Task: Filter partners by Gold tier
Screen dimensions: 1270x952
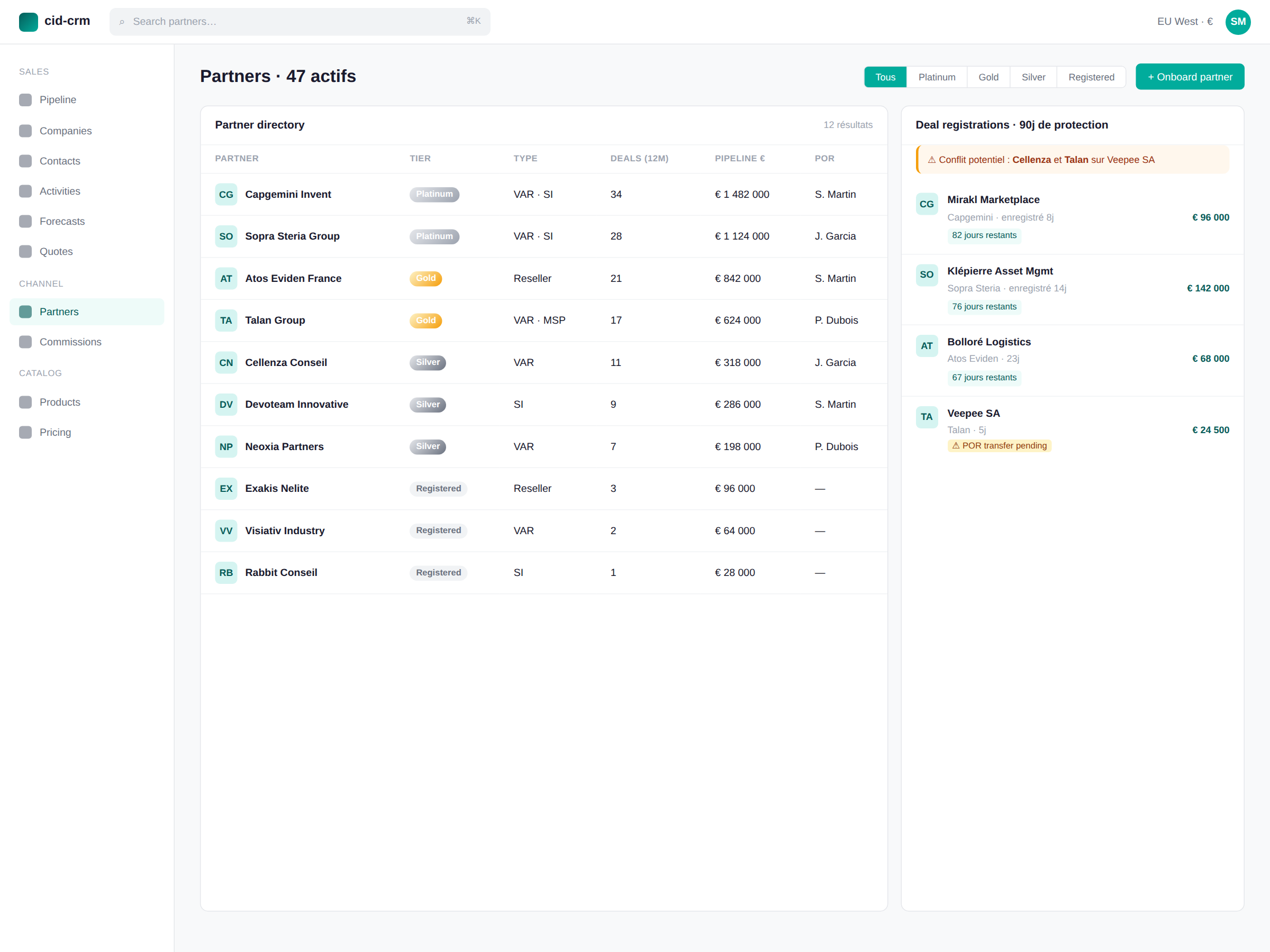Action: (988, 77)
